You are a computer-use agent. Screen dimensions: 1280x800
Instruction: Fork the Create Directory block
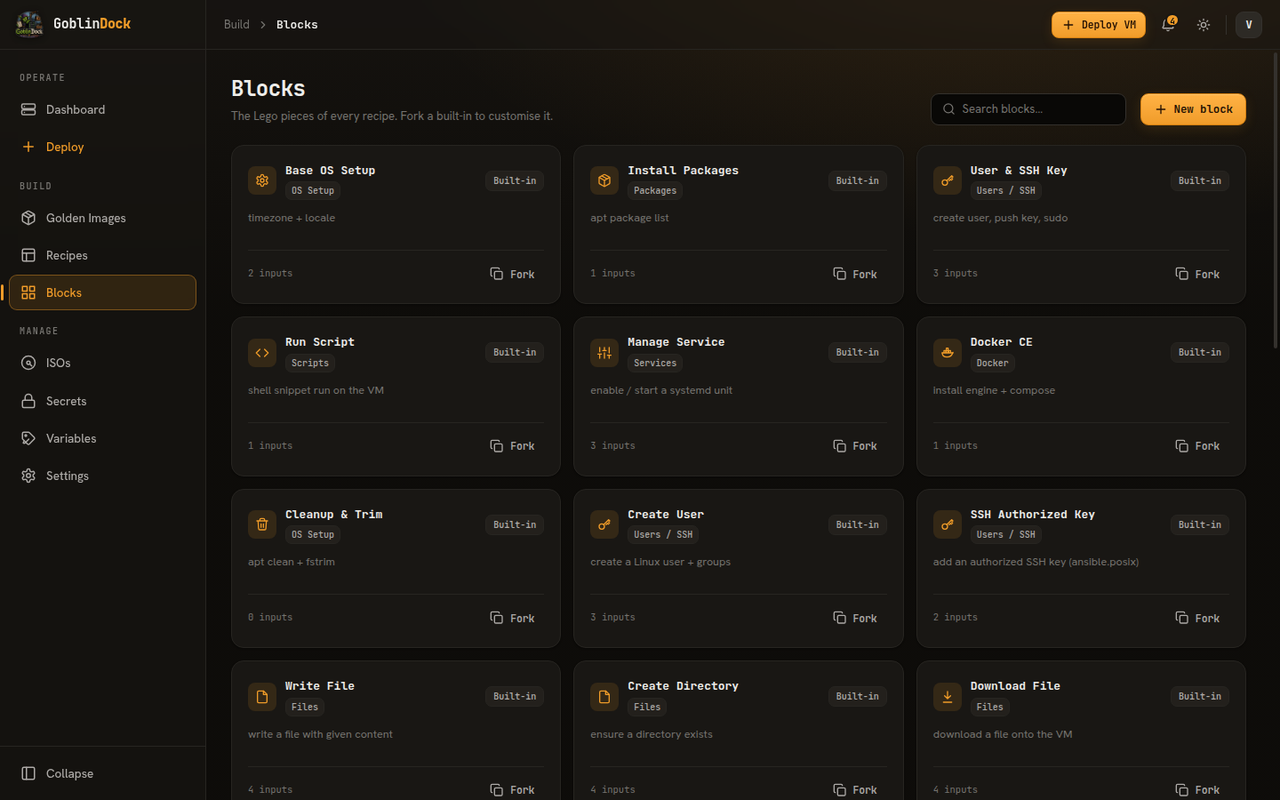click(x=855, y=789)
